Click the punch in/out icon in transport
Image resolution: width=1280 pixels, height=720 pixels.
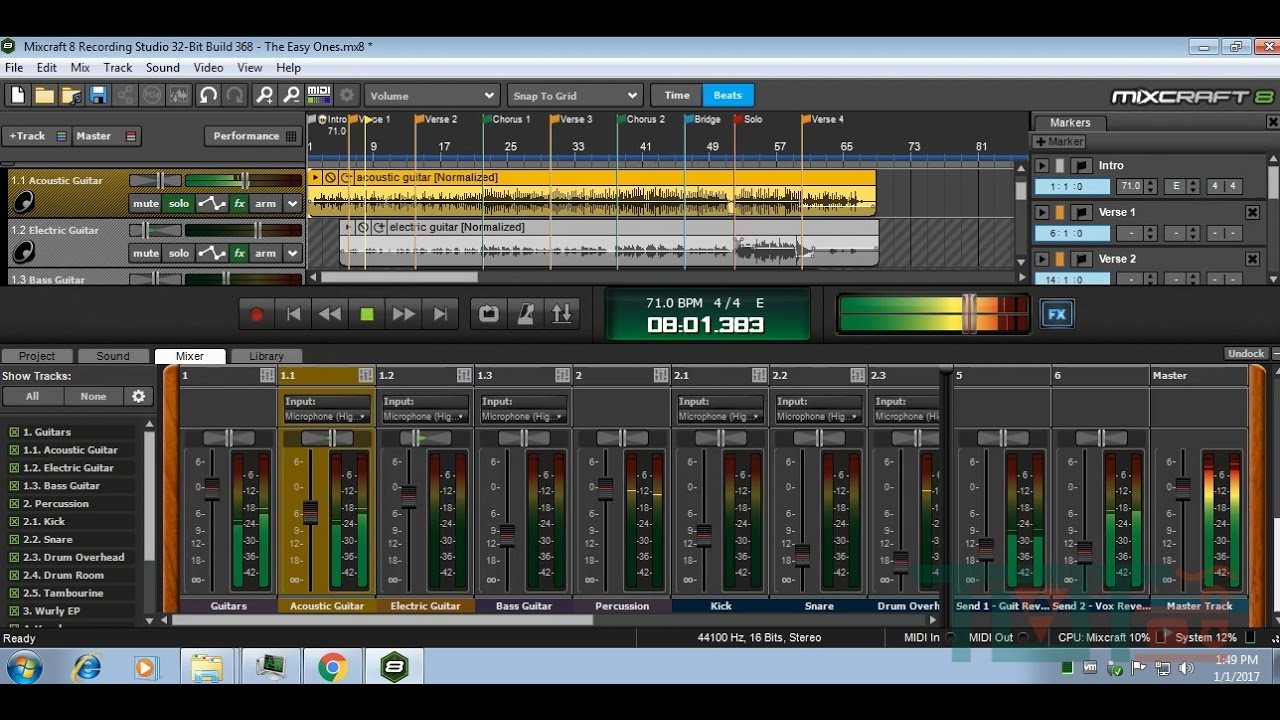[x=562, y=314]
